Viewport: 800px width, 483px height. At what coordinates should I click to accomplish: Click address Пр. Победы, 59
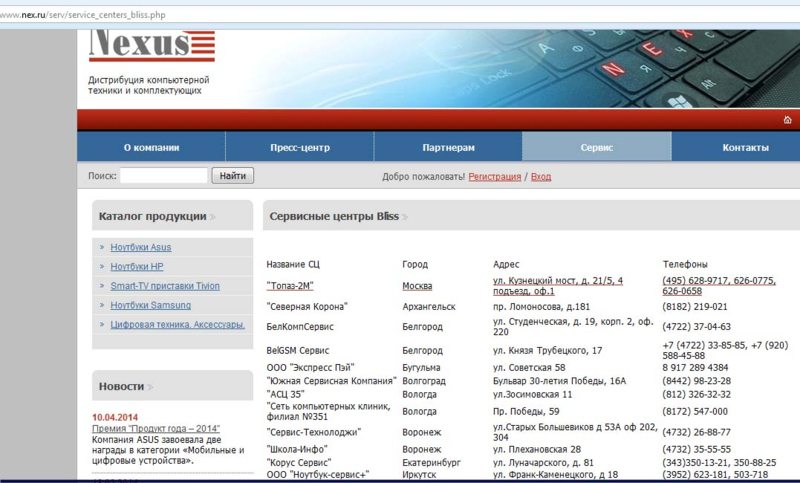tap(526, 411)
